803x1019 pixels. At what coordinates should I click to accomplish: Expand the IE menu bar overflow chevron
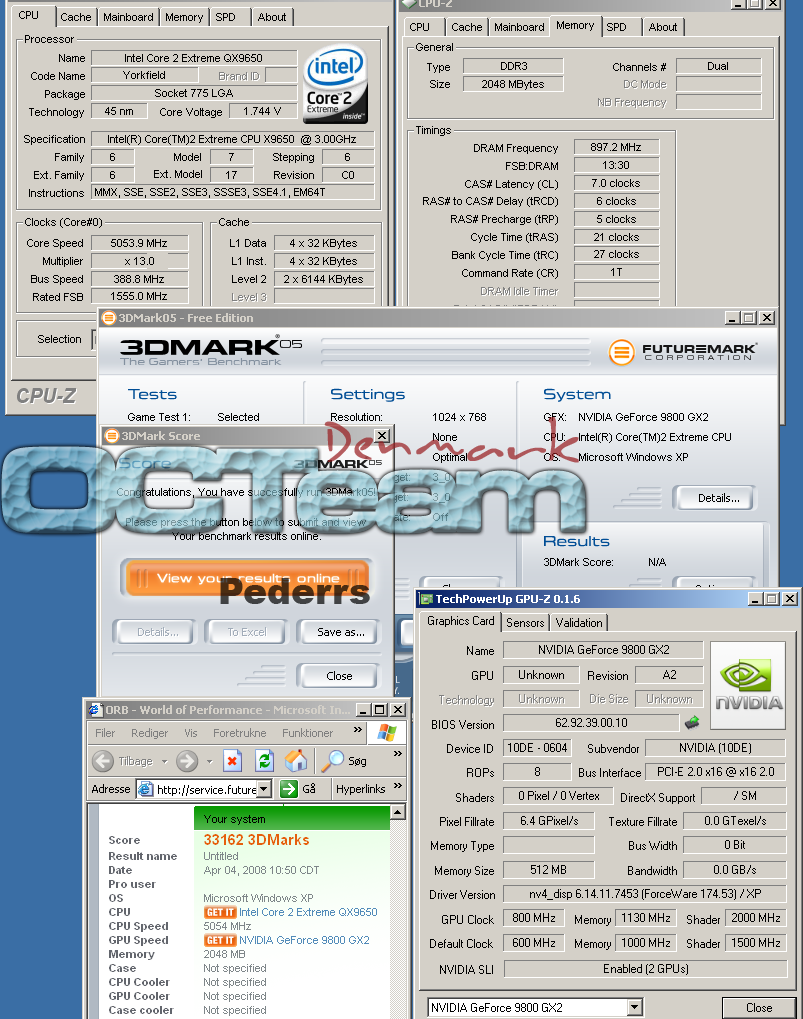click(358, 730)
